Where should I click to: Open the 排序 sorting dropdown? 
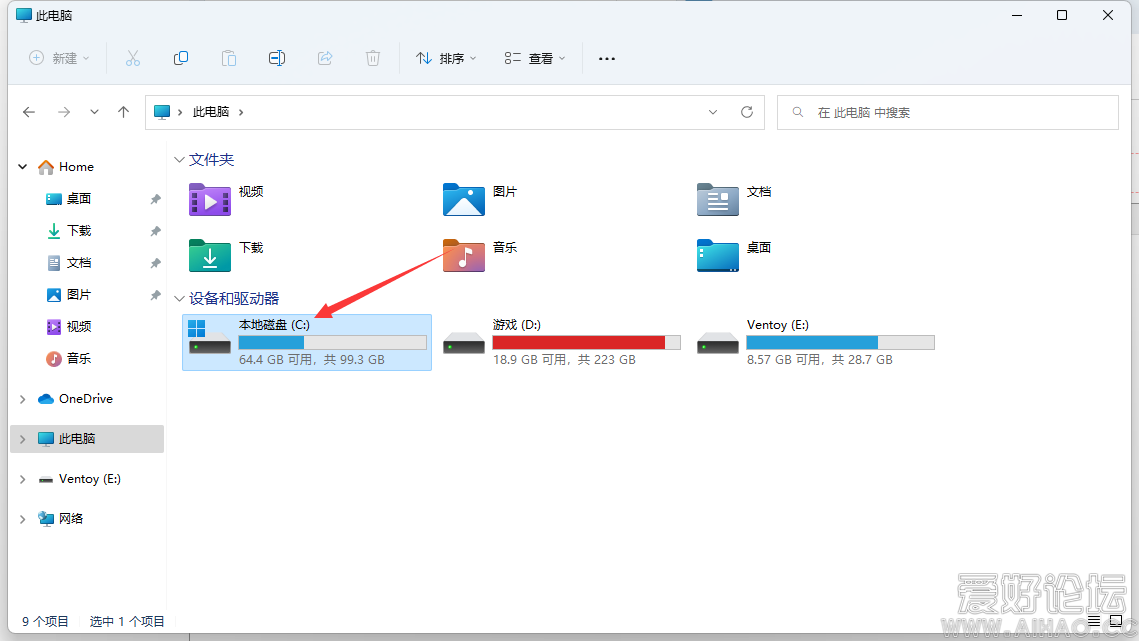(445, 58)
